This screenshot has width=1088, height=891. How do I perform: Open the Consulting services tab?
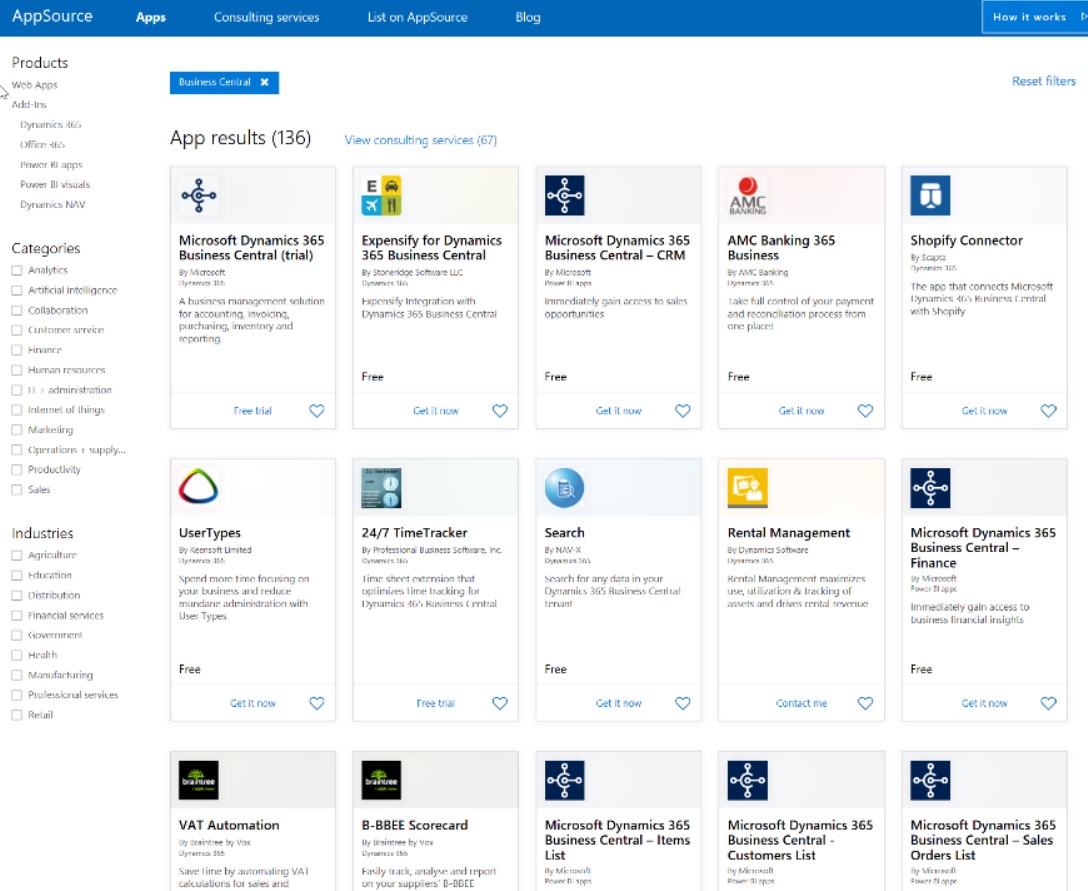[266, 17]
